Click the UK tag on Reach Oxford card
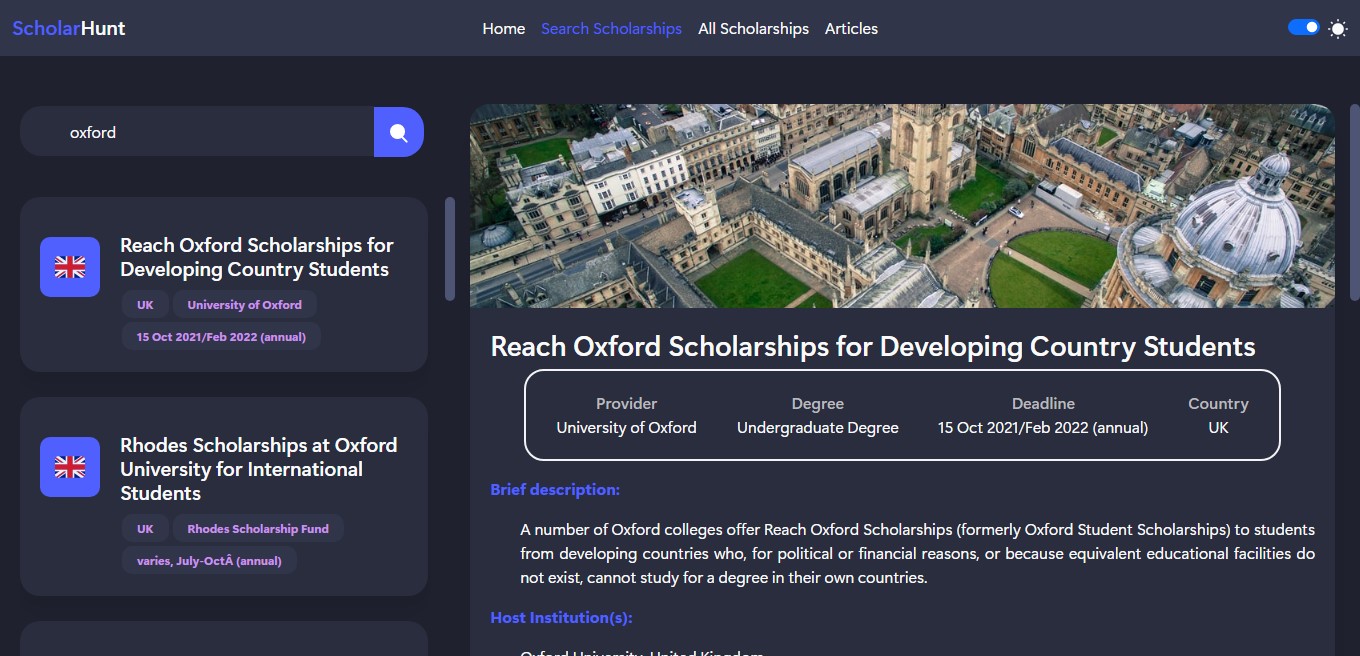1360x656 pixels. pyautogui.click(x=145, y=305)
